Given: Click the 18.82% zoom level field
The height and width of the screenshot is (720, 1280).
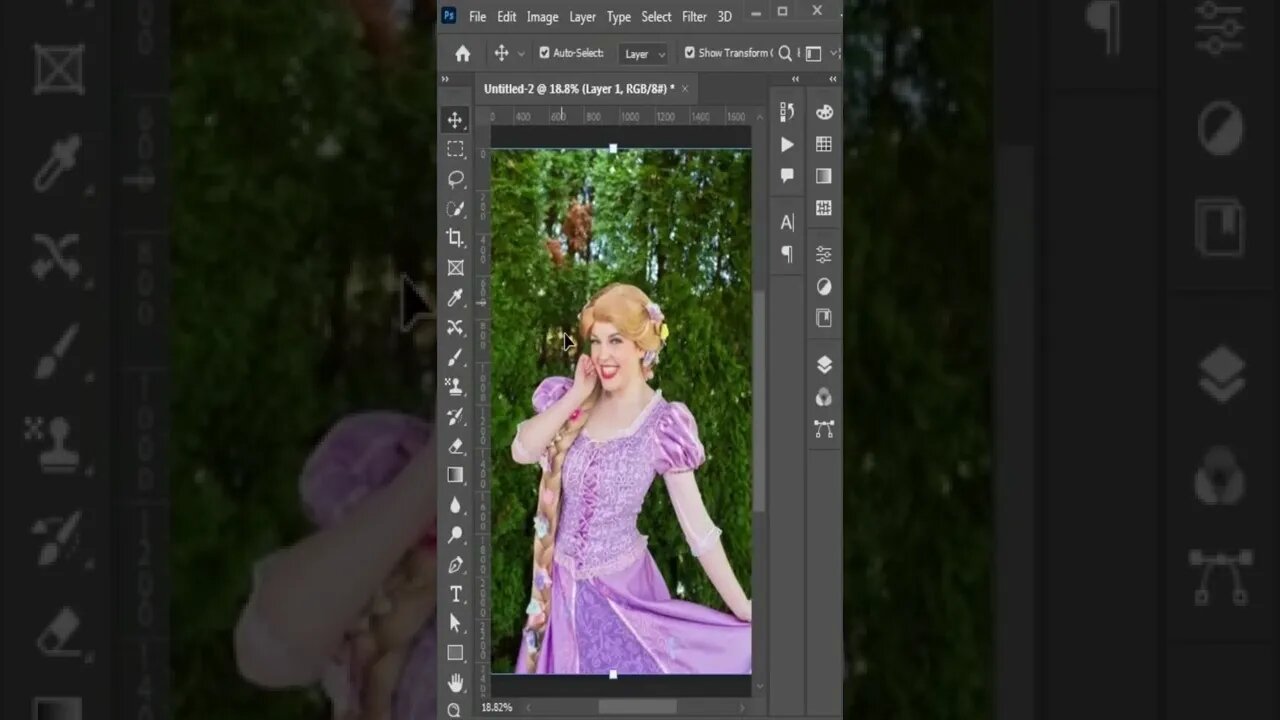Looking at the screenshot, I should point(497,707).
